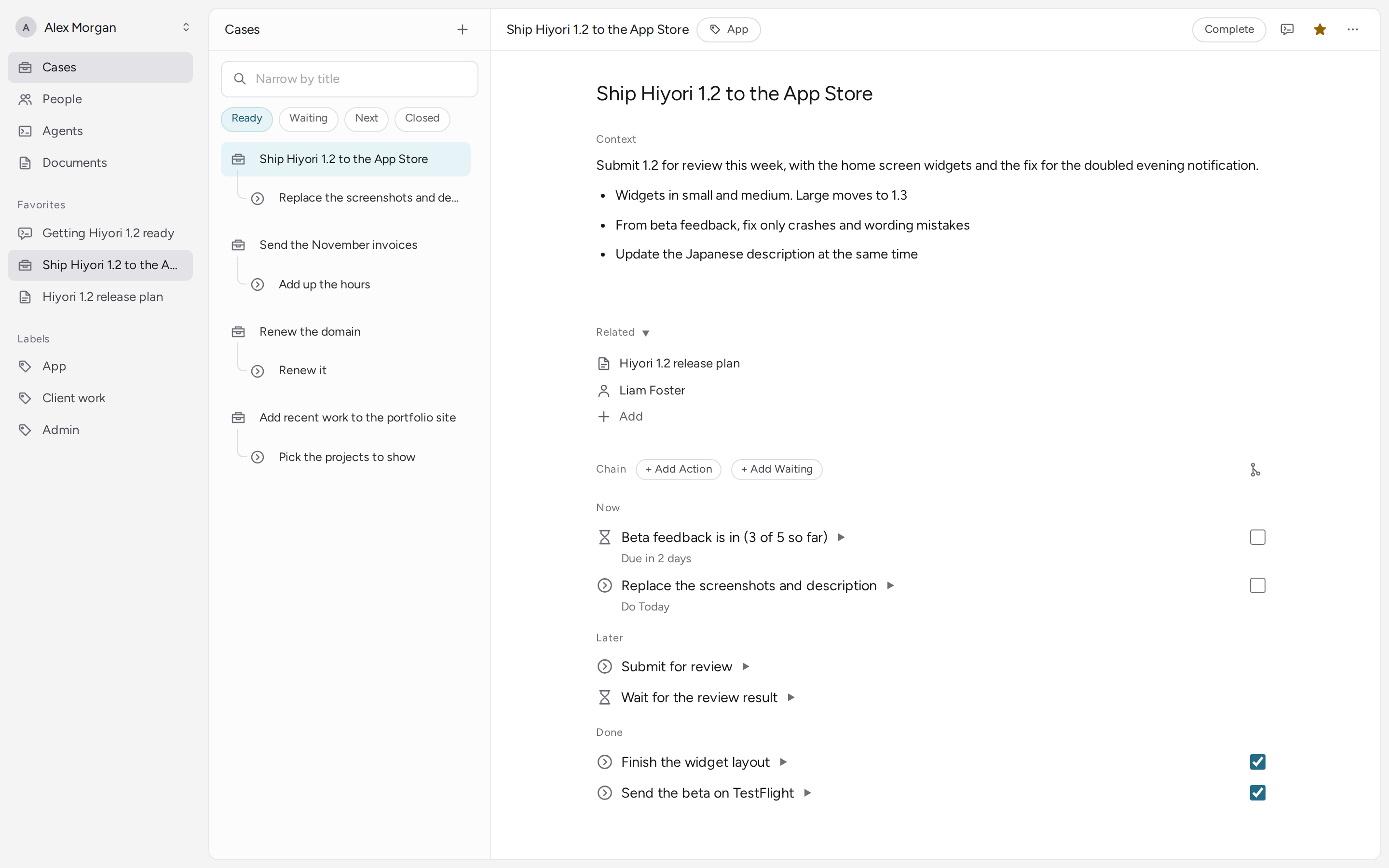Expand Finish the widget layout arrow

point(783,762)
